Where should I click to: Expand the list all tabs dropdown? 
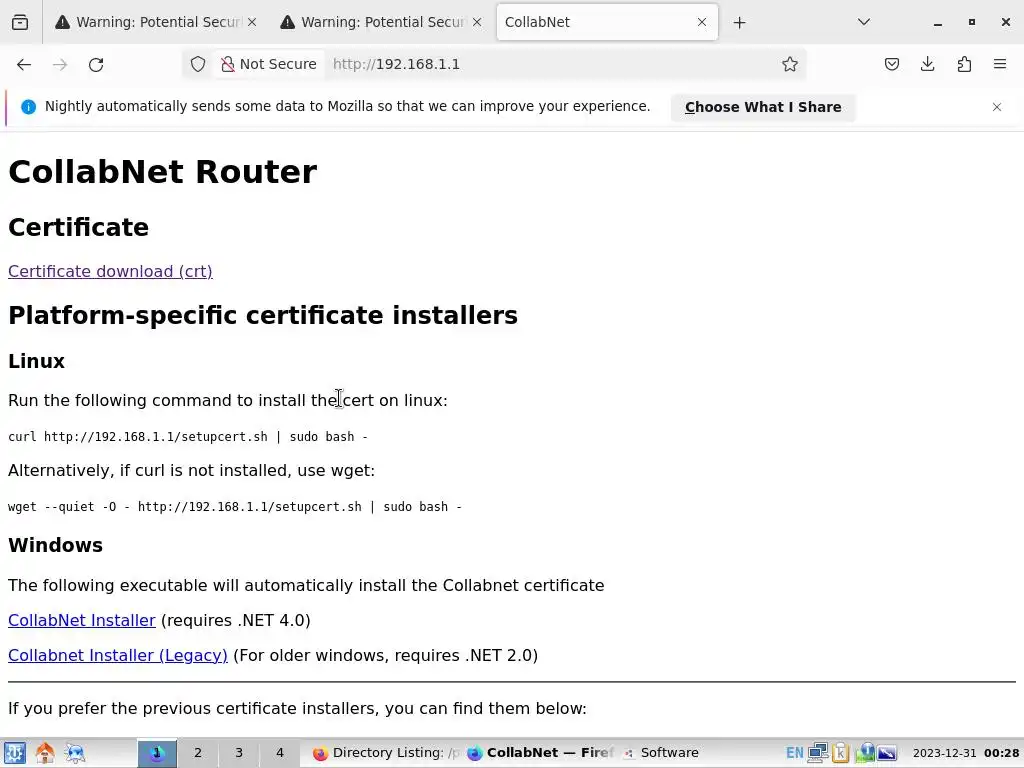pos(863,22)
